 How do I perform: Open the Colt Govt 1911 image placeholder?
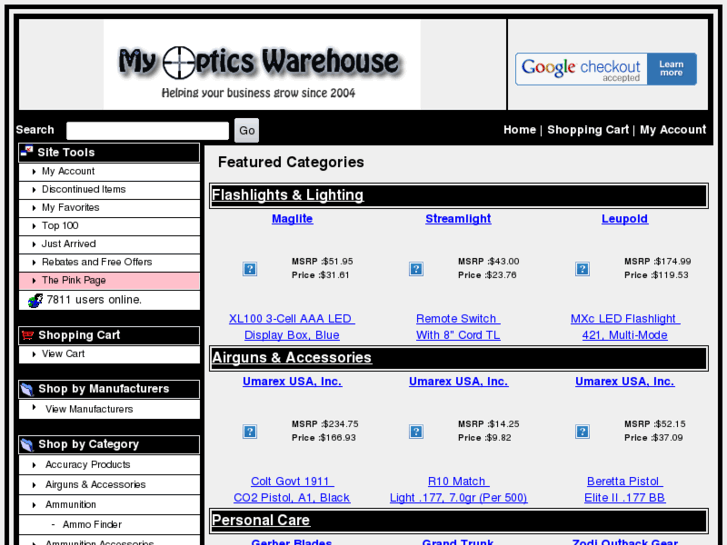click(250, 431)
